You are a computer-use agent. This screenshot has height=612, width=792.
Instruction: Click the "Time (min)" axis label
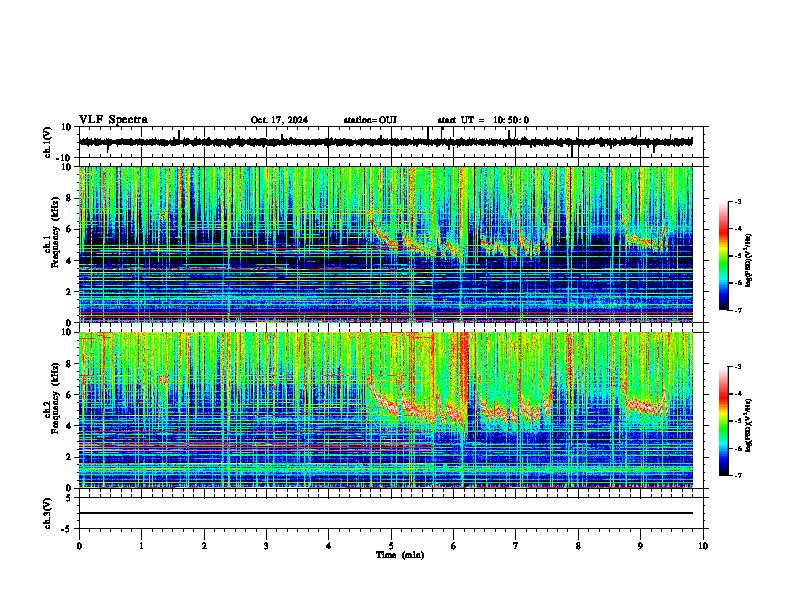pos(400,555)
